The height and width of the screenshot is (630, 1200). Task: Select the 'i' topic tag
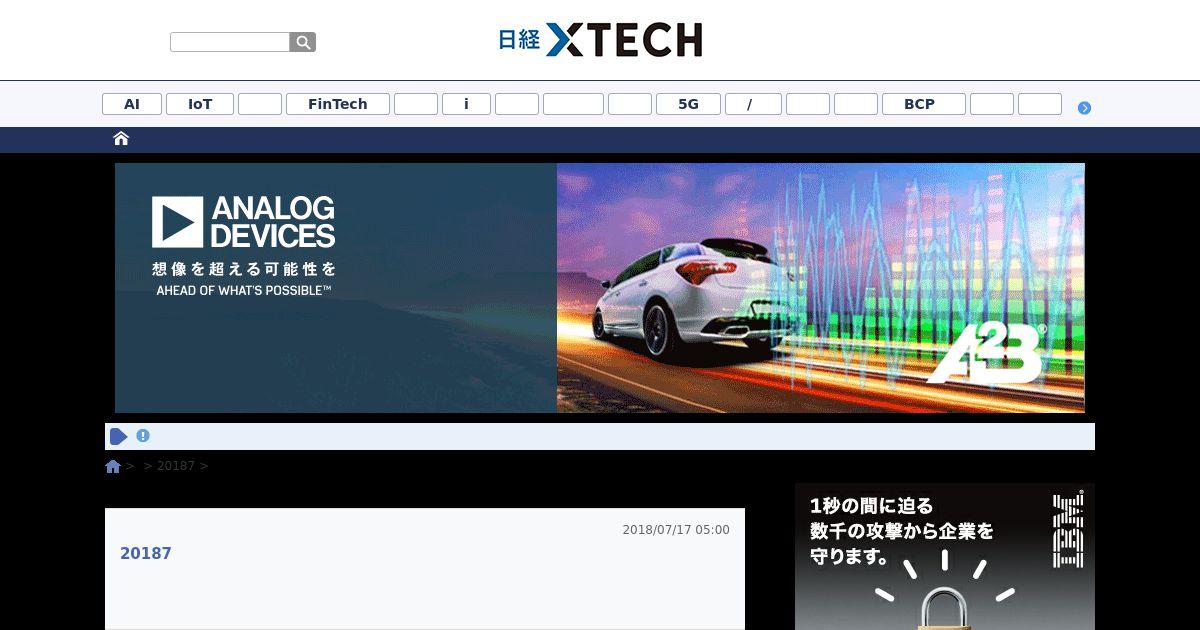coord(466,104)
